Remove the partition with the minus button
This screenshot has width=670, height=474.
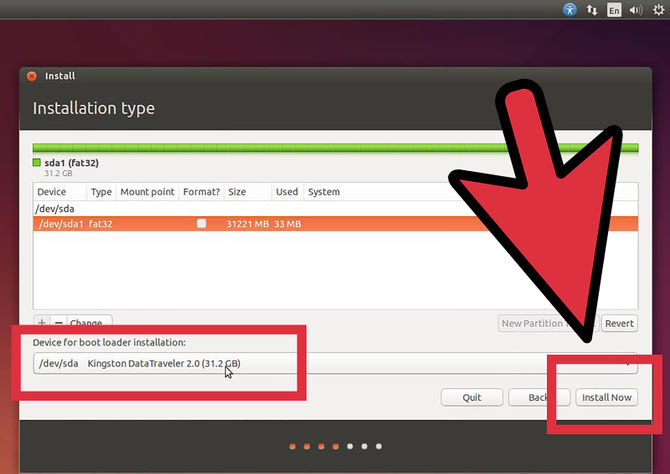pos(59,322)
